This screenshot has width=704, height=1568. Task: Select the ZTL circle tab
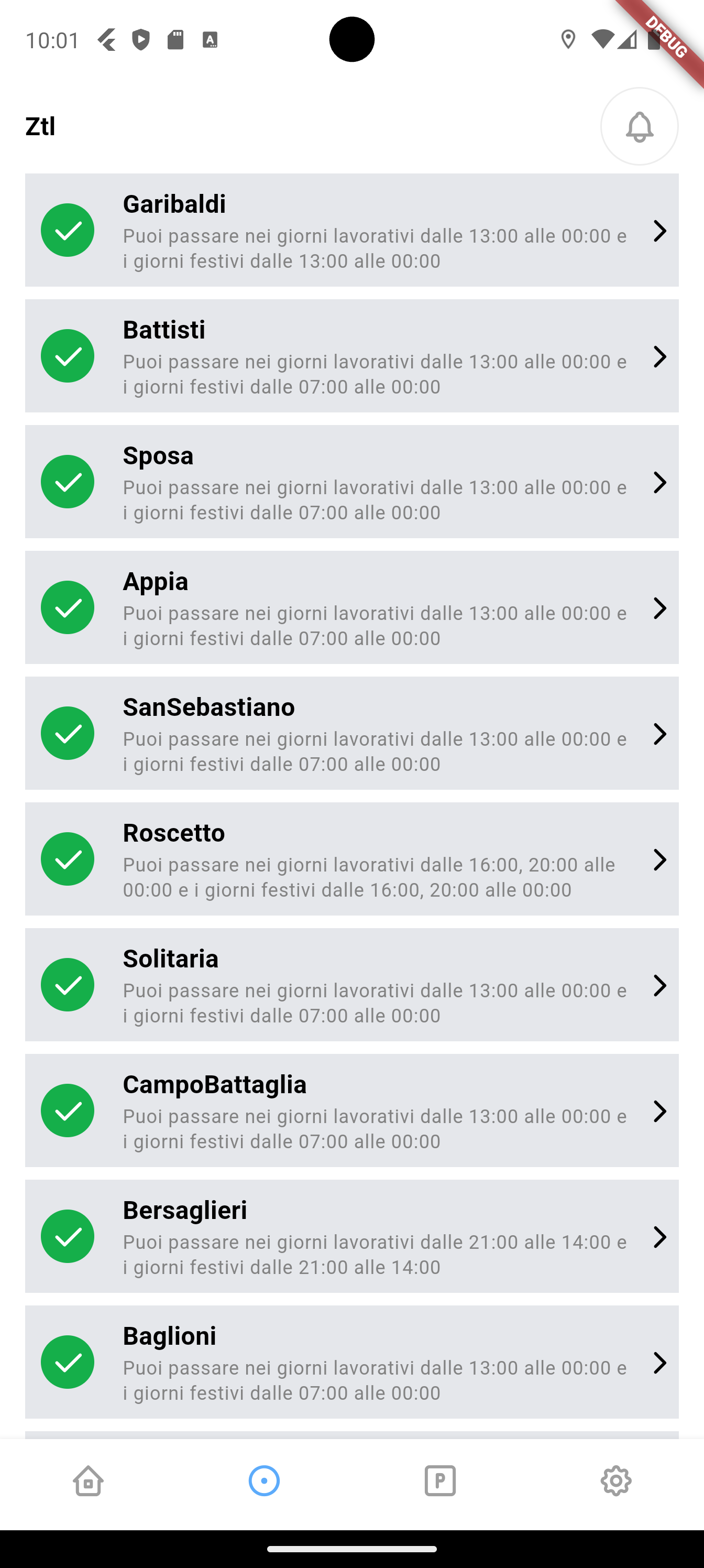pos(264,1480)
